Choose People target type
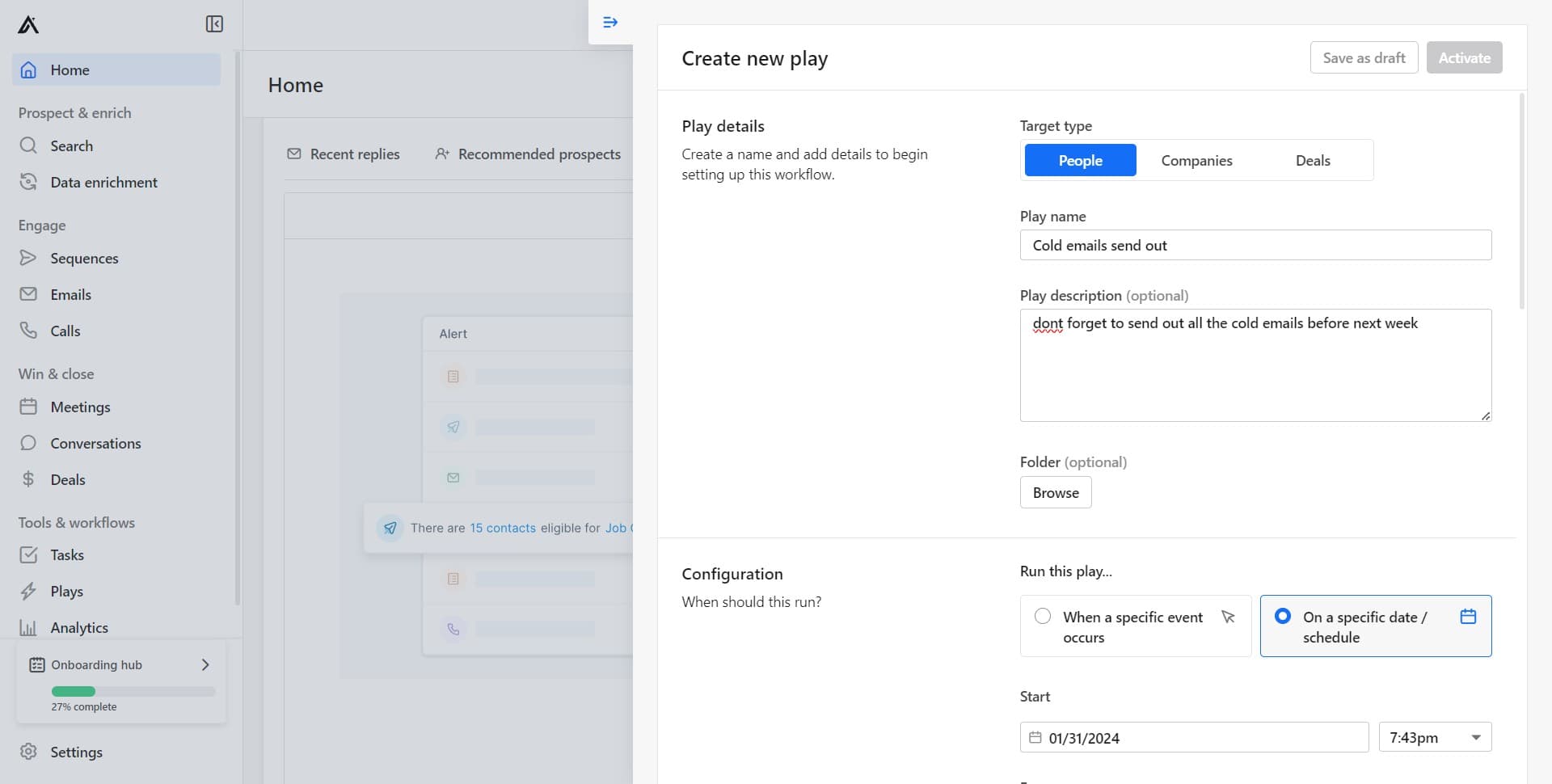The height and width of the screenshot is (784, 1552). coord(1080,161)
